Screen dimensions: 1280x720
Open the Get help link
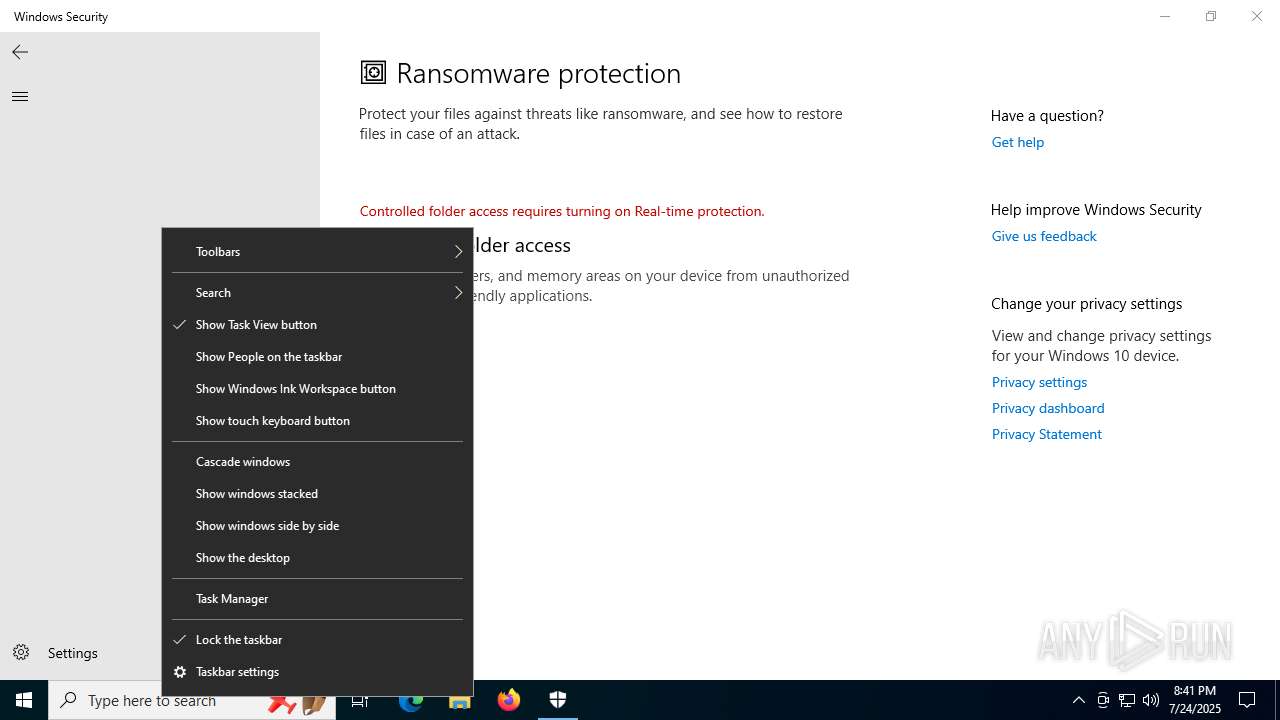(x=1017, y=142)
